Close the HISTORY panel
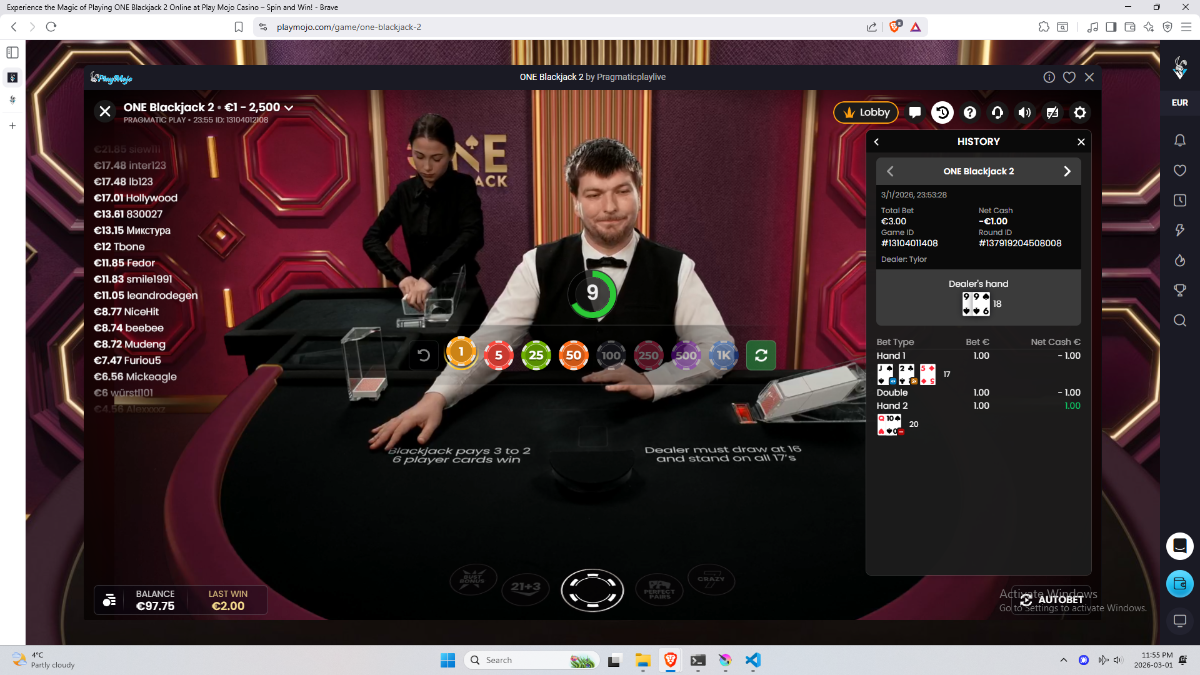The width and height of the screenshot is (1200, 675). [x=1080, y=142]
